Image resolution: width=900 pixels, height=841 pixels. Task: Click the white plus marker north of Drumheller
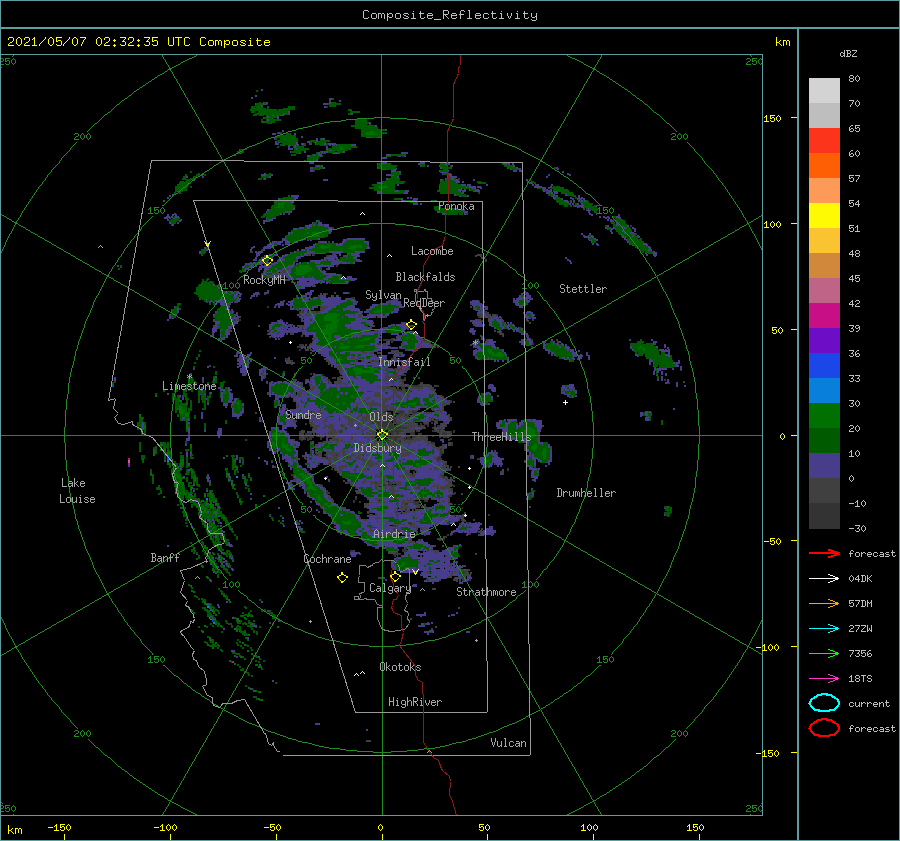[x=565, y=402]
